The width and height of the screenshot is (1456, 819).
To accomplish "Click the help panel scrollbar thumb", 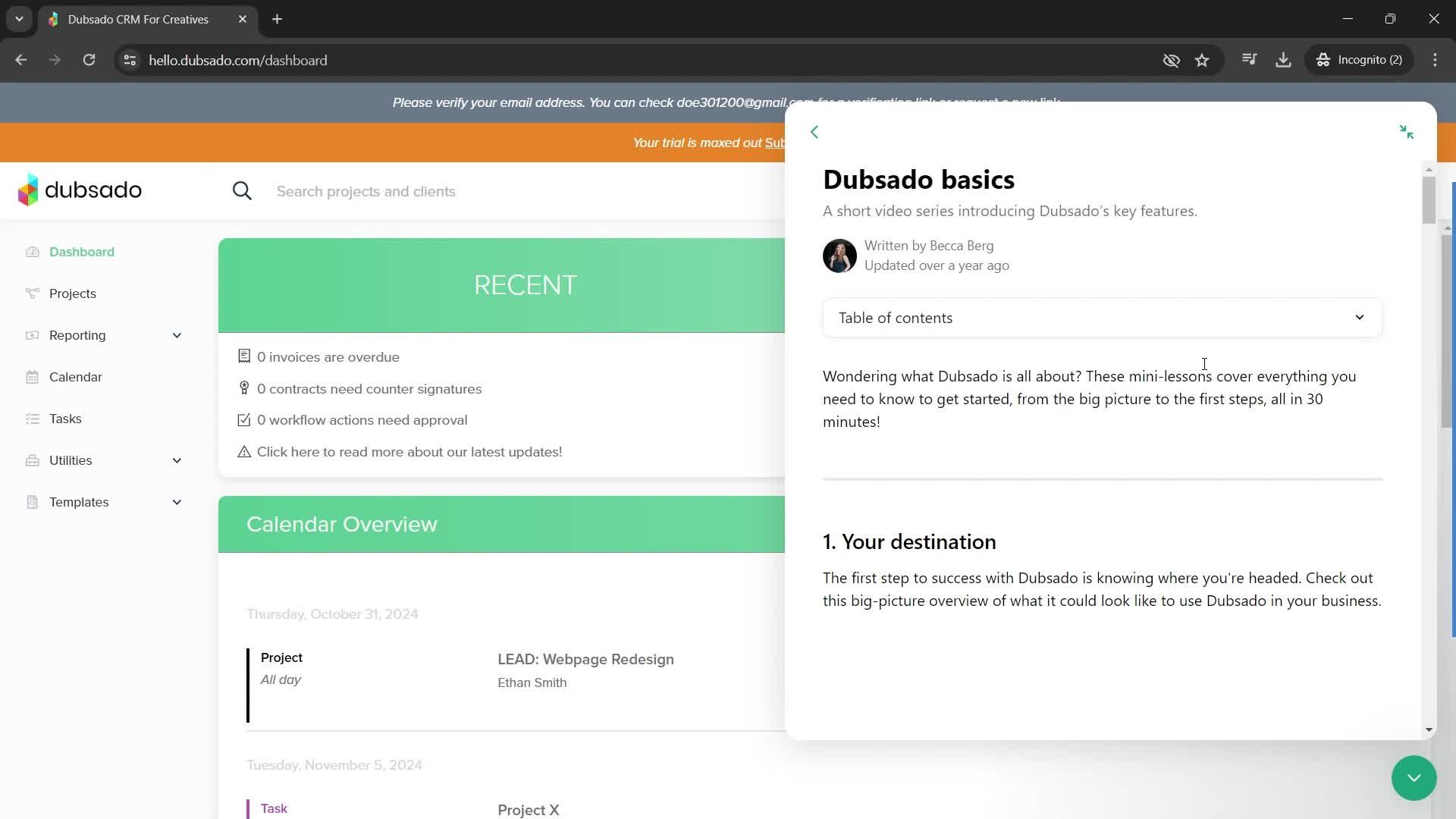I will 1429,199.
